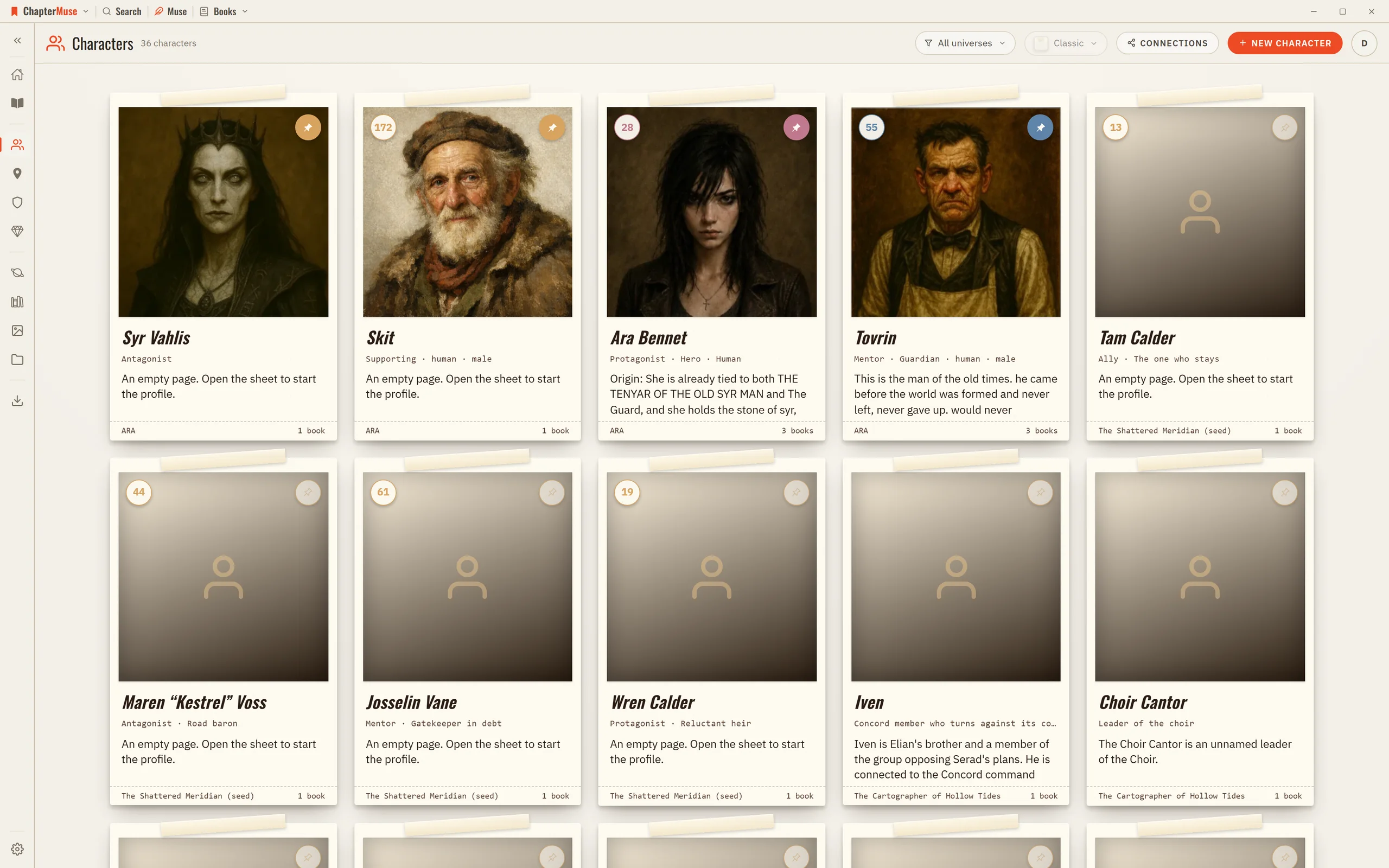
Task: Open Muse in the top bar
Action: pos(170,11)
